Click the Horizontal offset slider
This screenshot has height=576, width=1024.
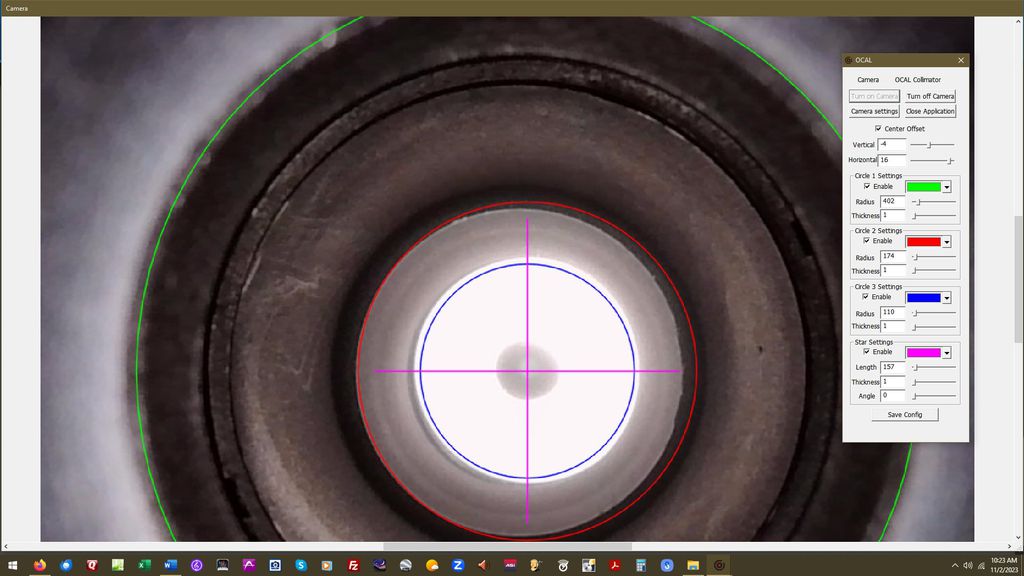pyautogui.click(x=932, y=160)
